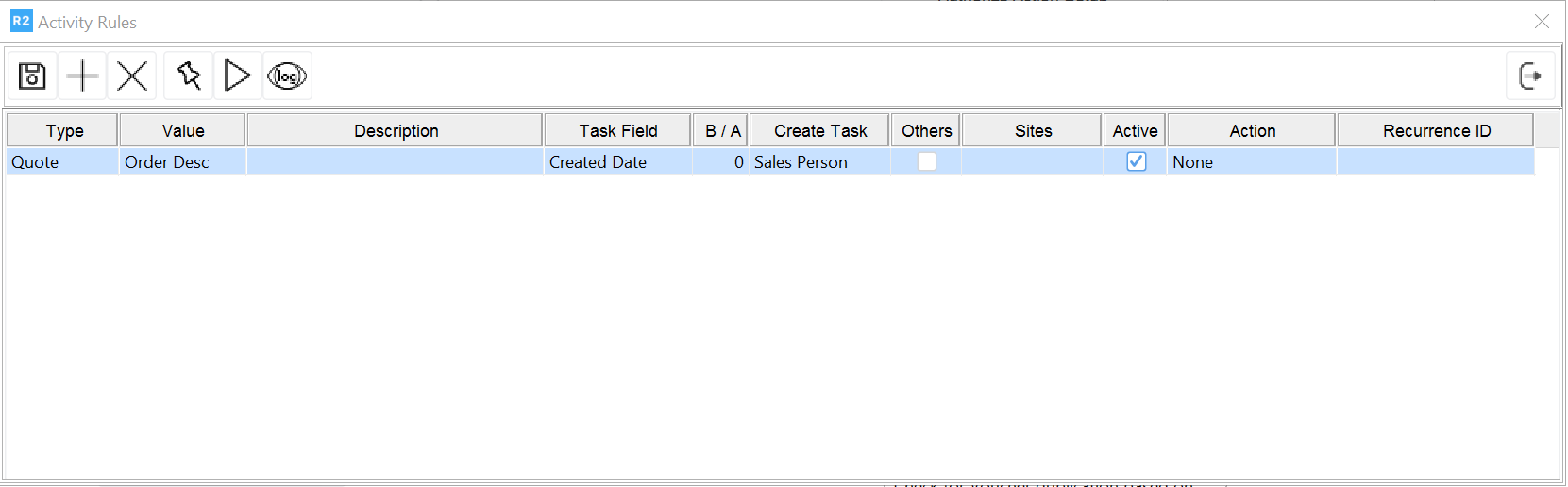Run rule with the play icon
Screen dimensions: 1568x487
(x=237, y=76)
